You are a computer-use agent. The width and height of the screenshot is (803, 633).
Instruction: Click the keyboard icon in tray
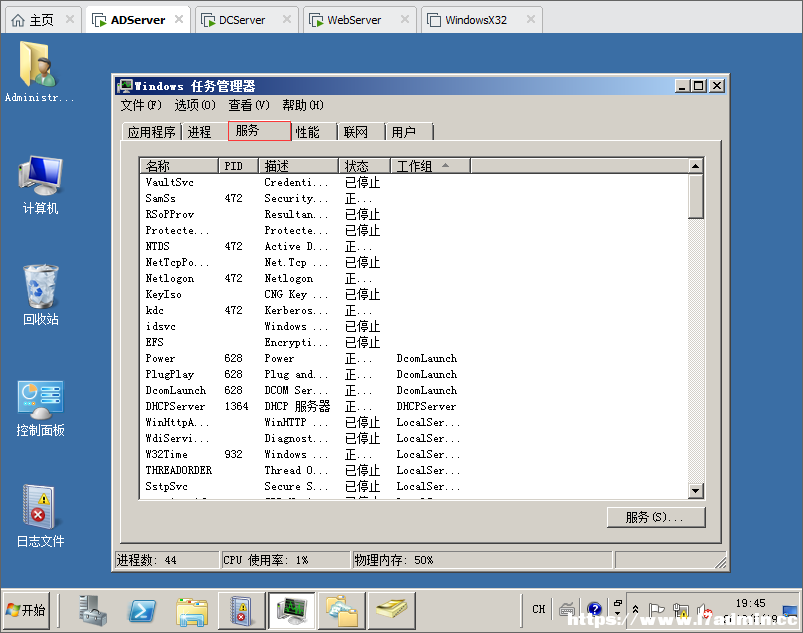(567, 609)
